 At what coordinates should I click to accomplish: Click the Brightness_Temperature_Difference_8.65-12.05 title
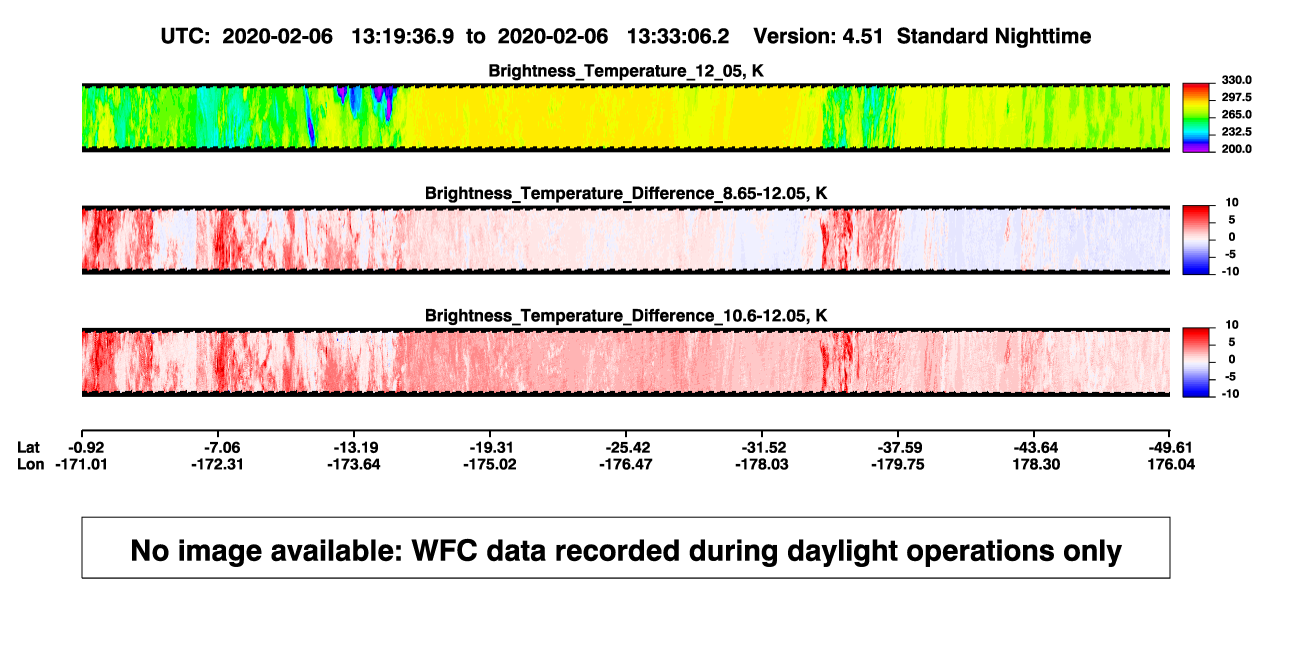[626, 193]
